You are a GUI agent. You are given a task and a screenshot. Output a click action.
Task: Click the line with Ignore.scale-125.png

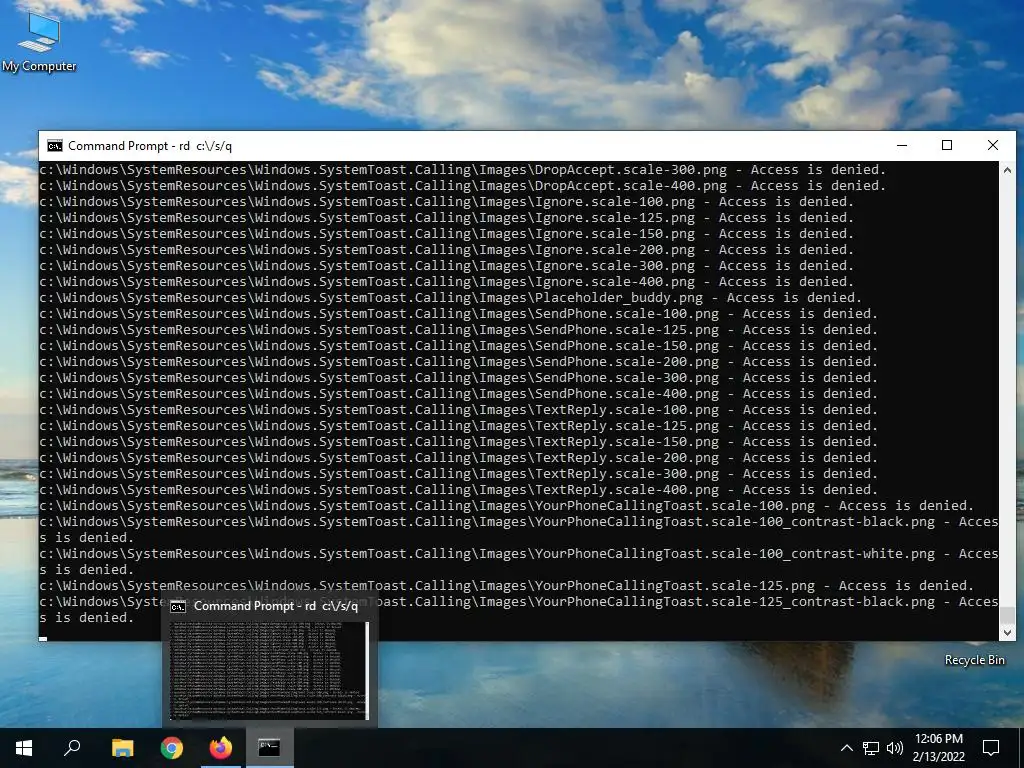pyautogui.click(x=447, y=217)
